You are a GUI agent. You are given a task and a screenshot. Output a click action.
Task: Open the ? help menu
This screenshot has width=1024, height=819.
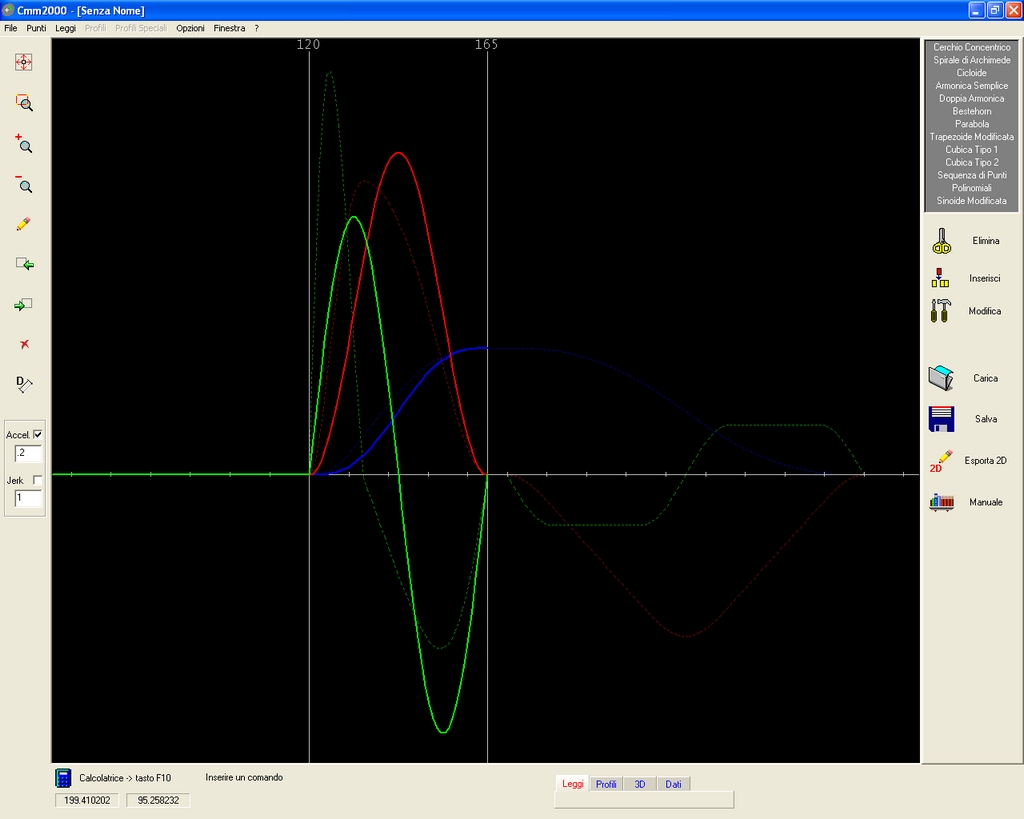pos(257,28)
